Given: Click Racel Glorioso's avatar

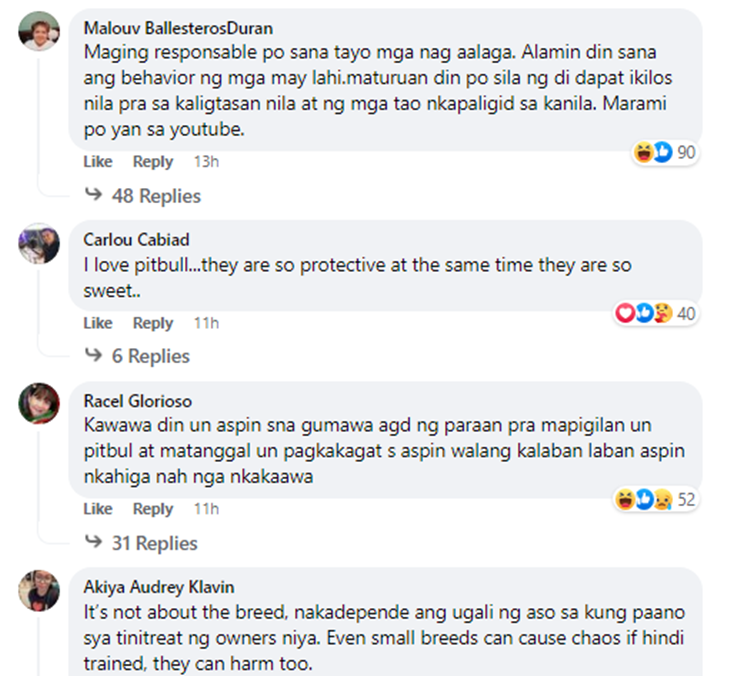Looking at the screenshot, I should 39,403.
